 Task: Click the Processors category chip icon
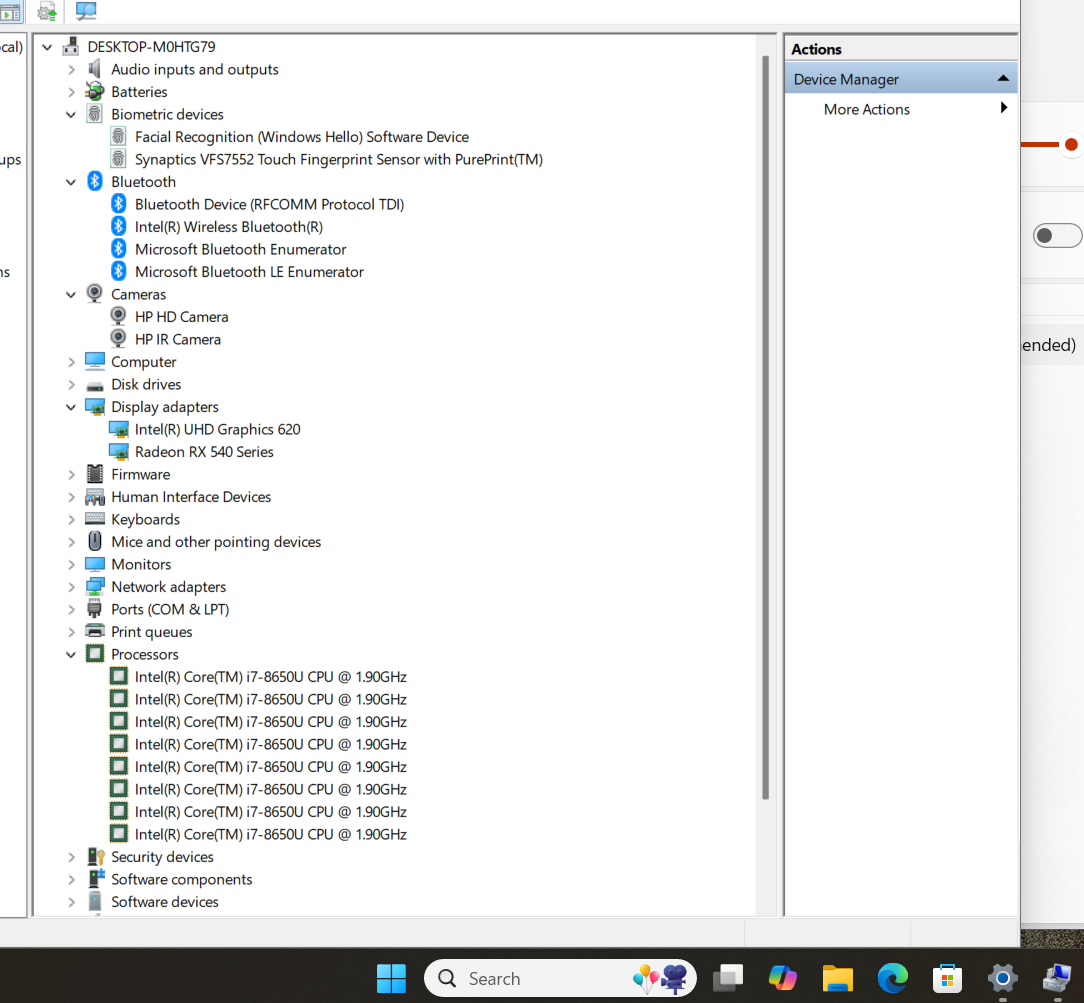95,654
